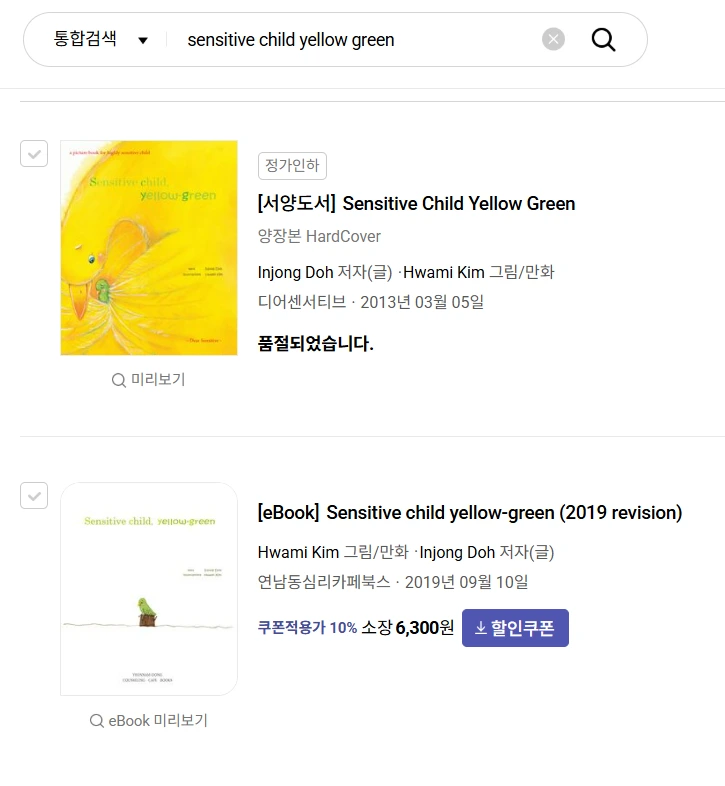Click dropdown arrow beside 통합검색
725x786 pixels.
tap(143, 41)
